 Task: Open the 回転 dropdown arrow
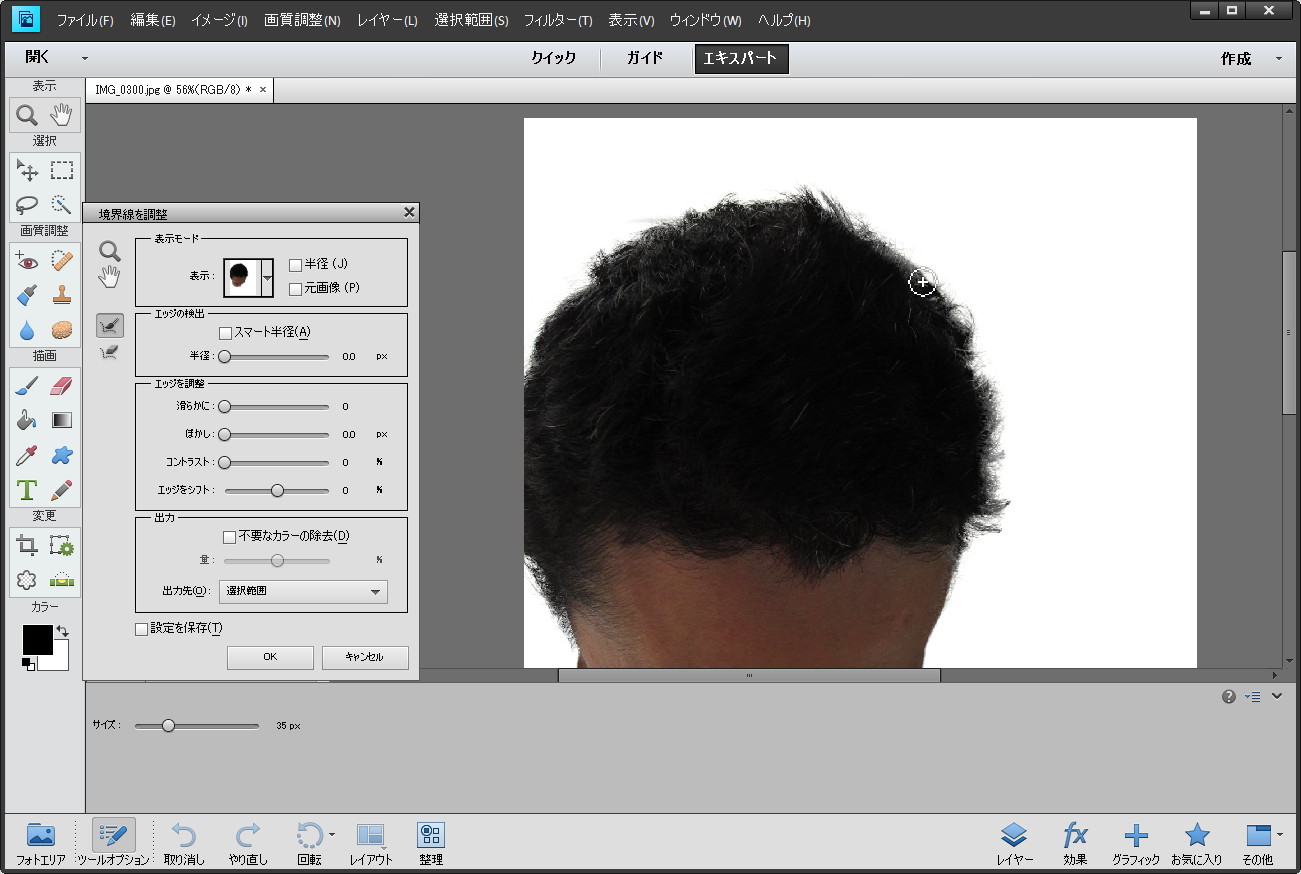[332, 834]
